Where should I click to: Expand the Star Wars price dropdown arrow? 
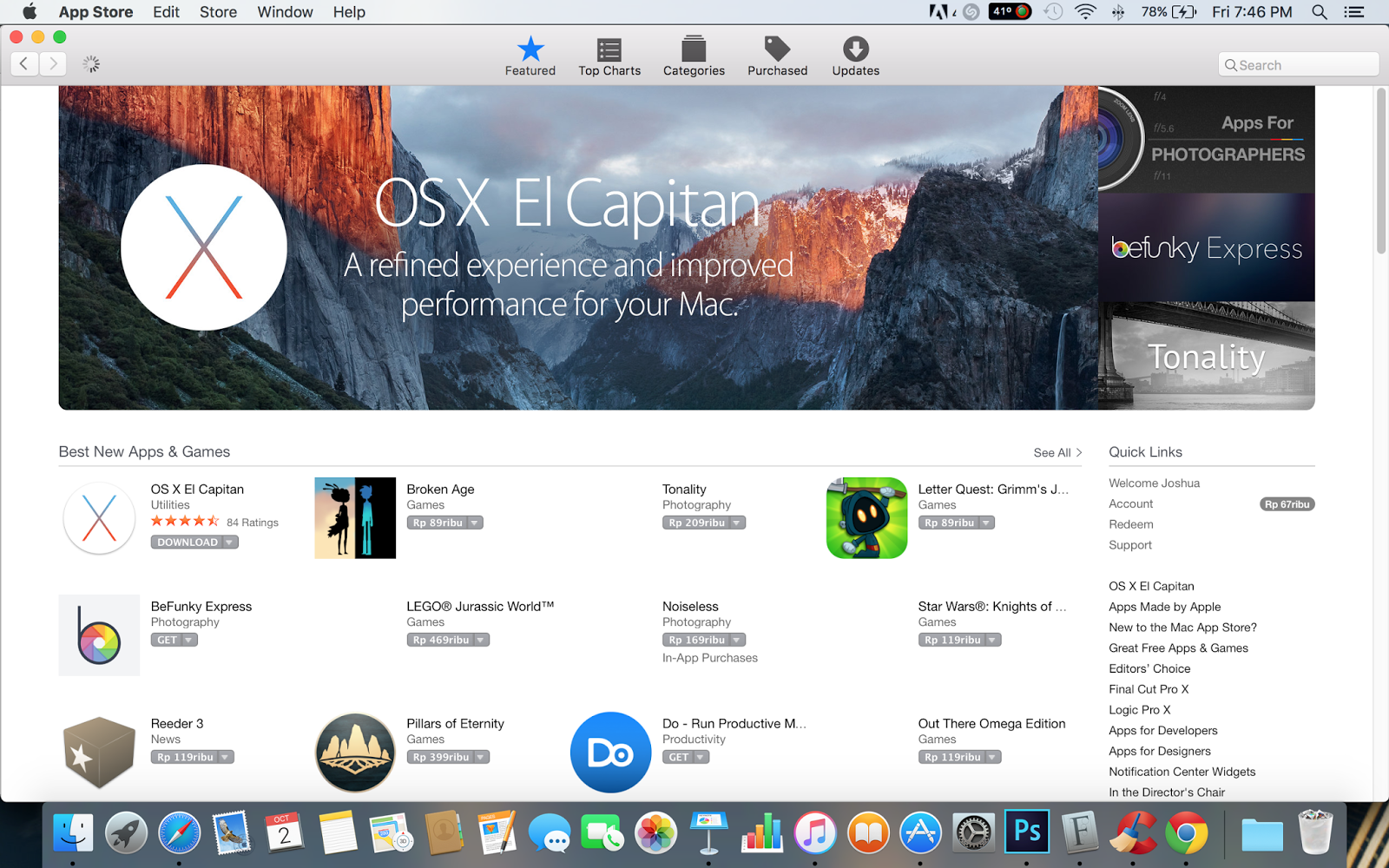point(992,640)
